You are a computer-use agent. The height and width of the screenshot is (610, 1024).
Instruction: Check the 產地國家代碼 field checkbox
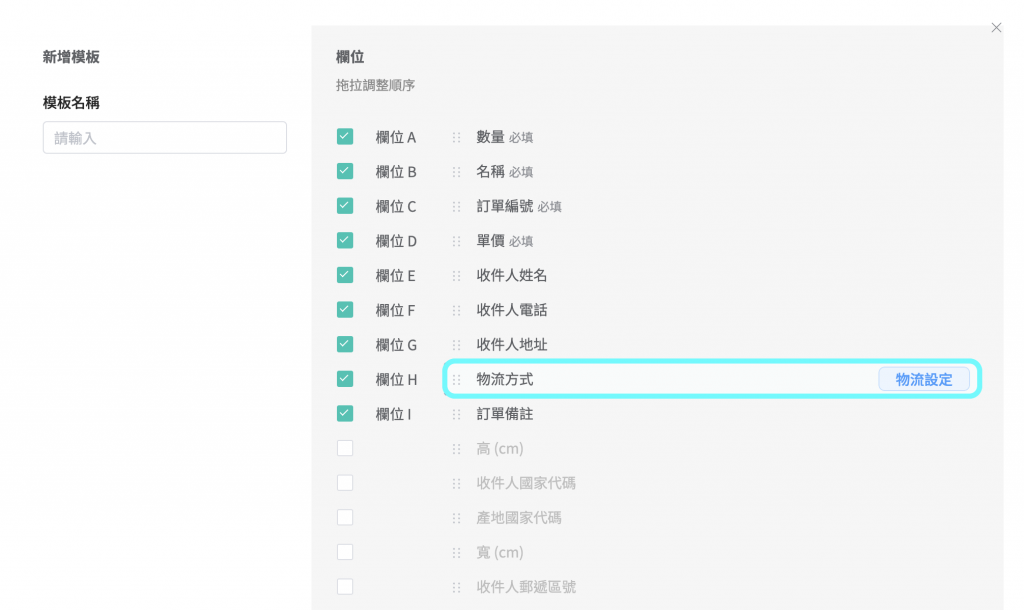[345, 518]
